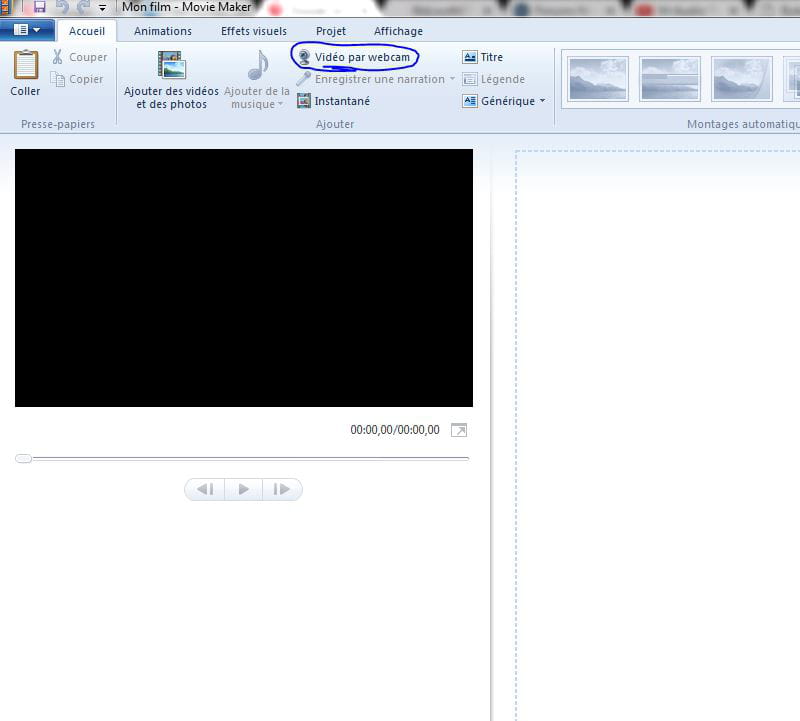
Task: Click the Légende label
Action: tap(503, 79)
